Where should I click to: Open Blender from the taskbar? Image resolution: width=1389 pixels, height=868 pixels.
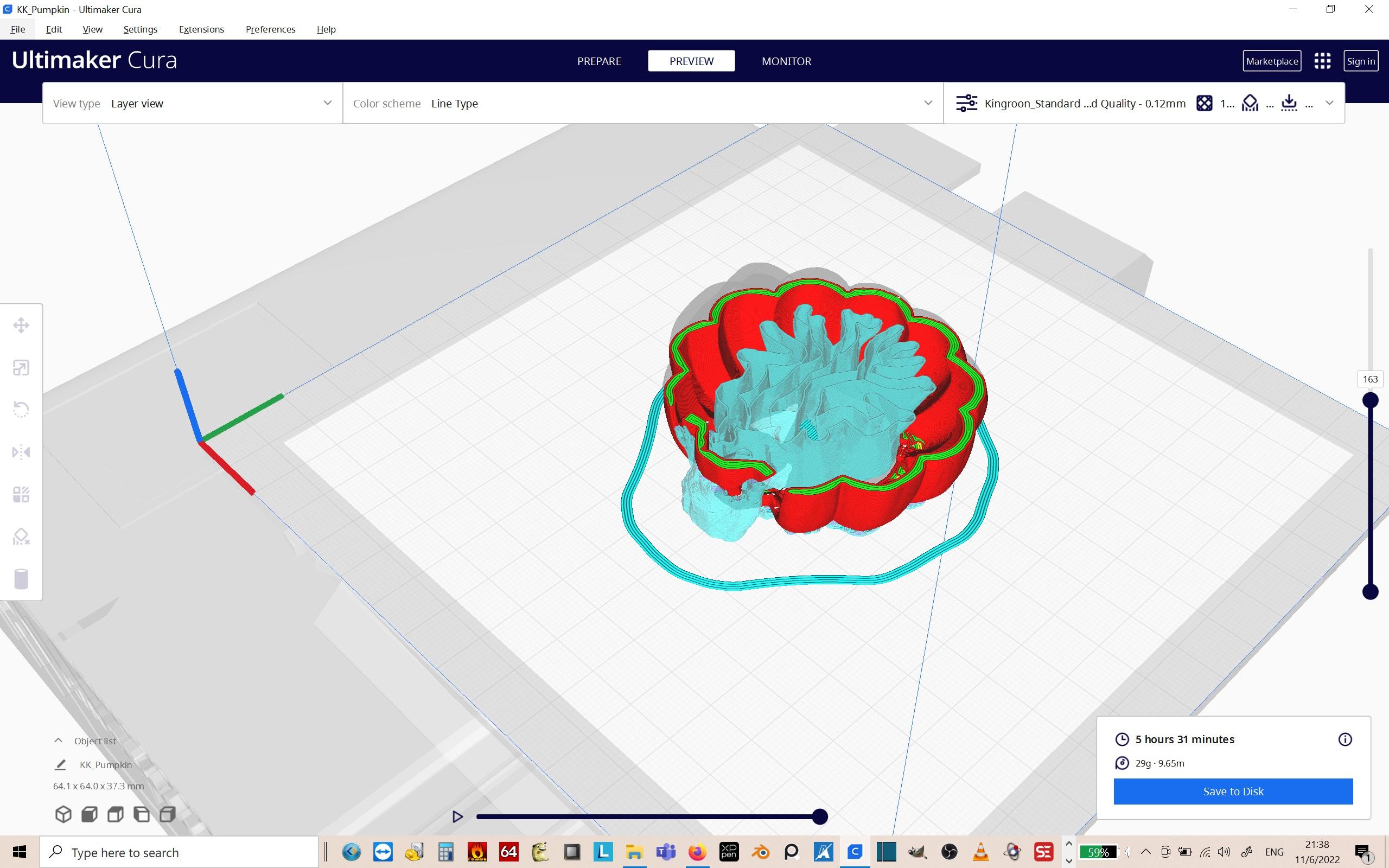tap(760, 852)
